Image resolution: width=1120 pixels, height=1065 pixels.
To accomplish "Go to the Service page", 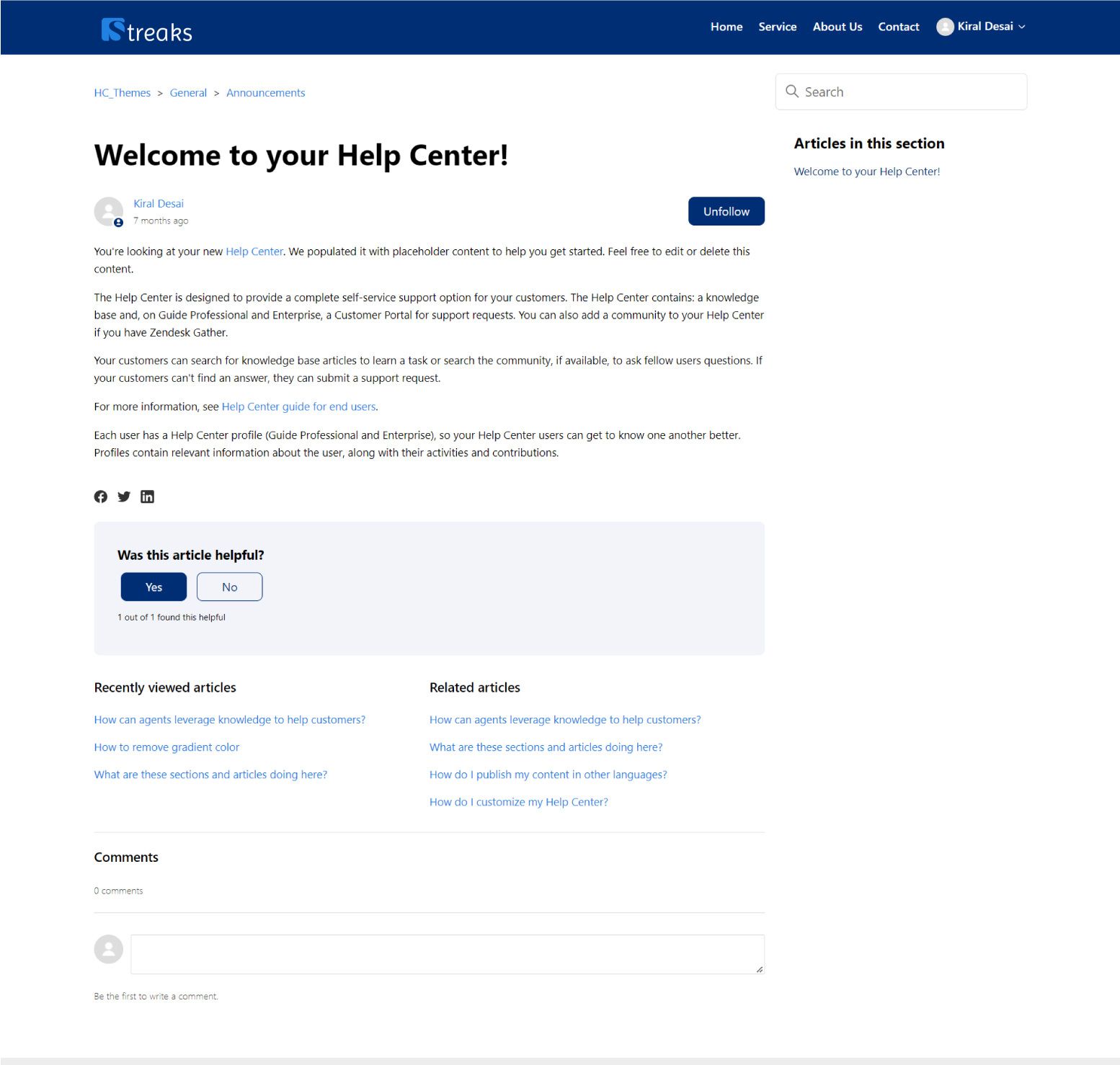I will [x=777, y=27].
